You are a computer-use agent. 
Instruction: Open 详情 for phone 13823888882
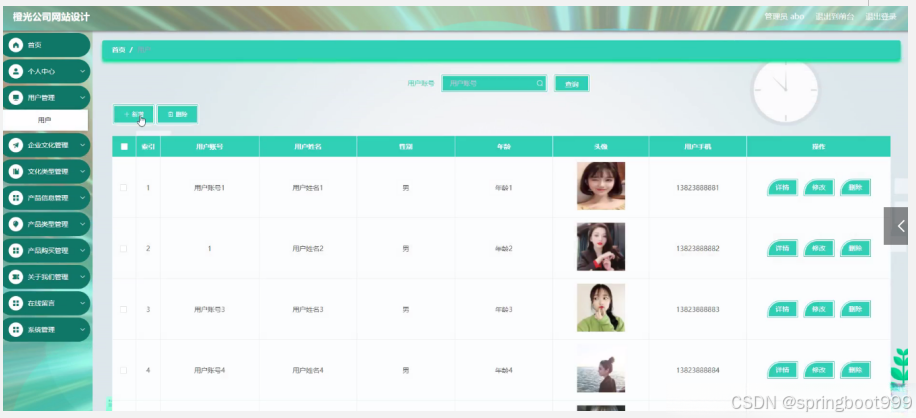(782, 249)
